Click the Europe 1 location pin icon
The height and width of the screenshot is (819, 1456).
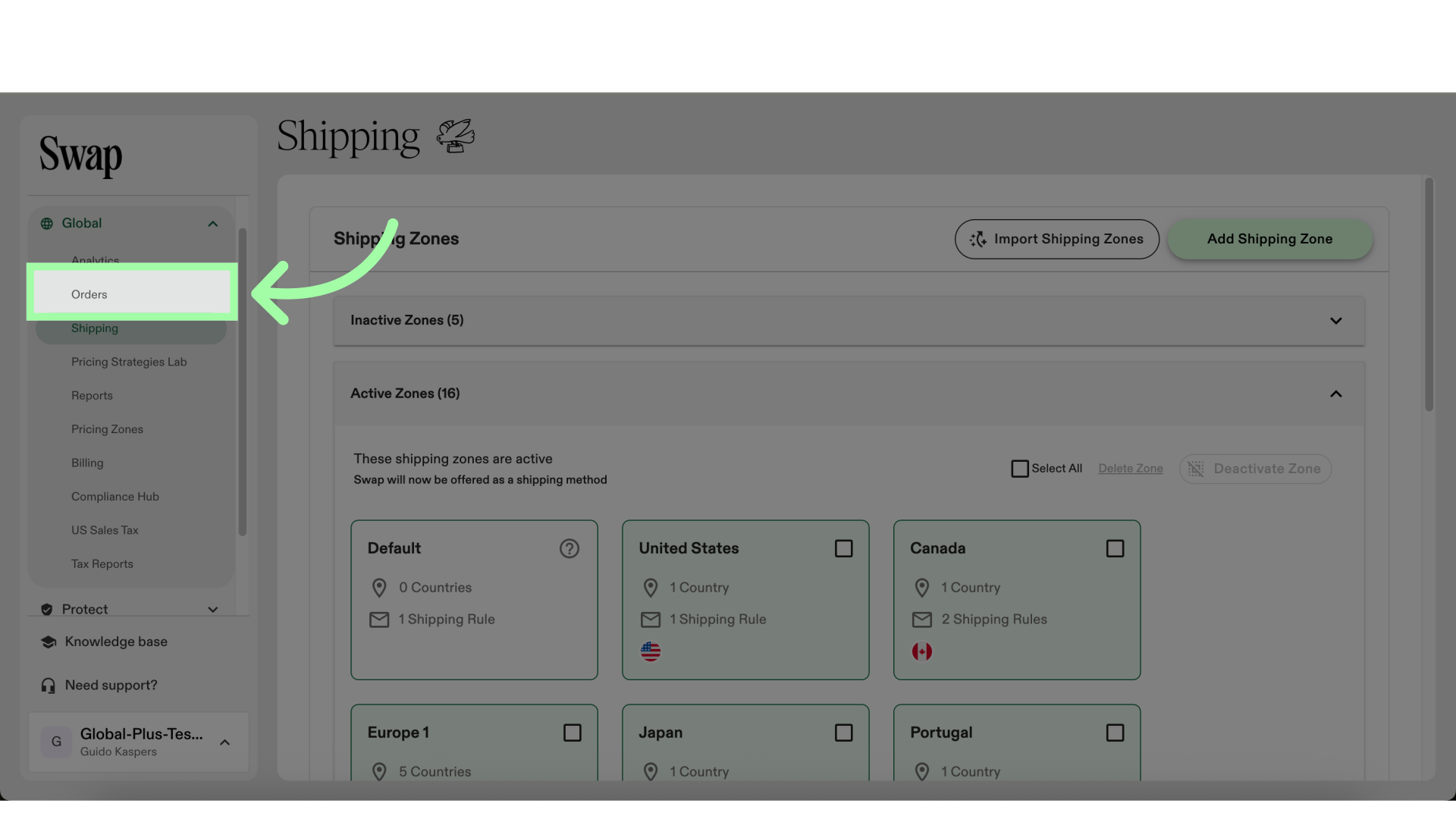379,772
